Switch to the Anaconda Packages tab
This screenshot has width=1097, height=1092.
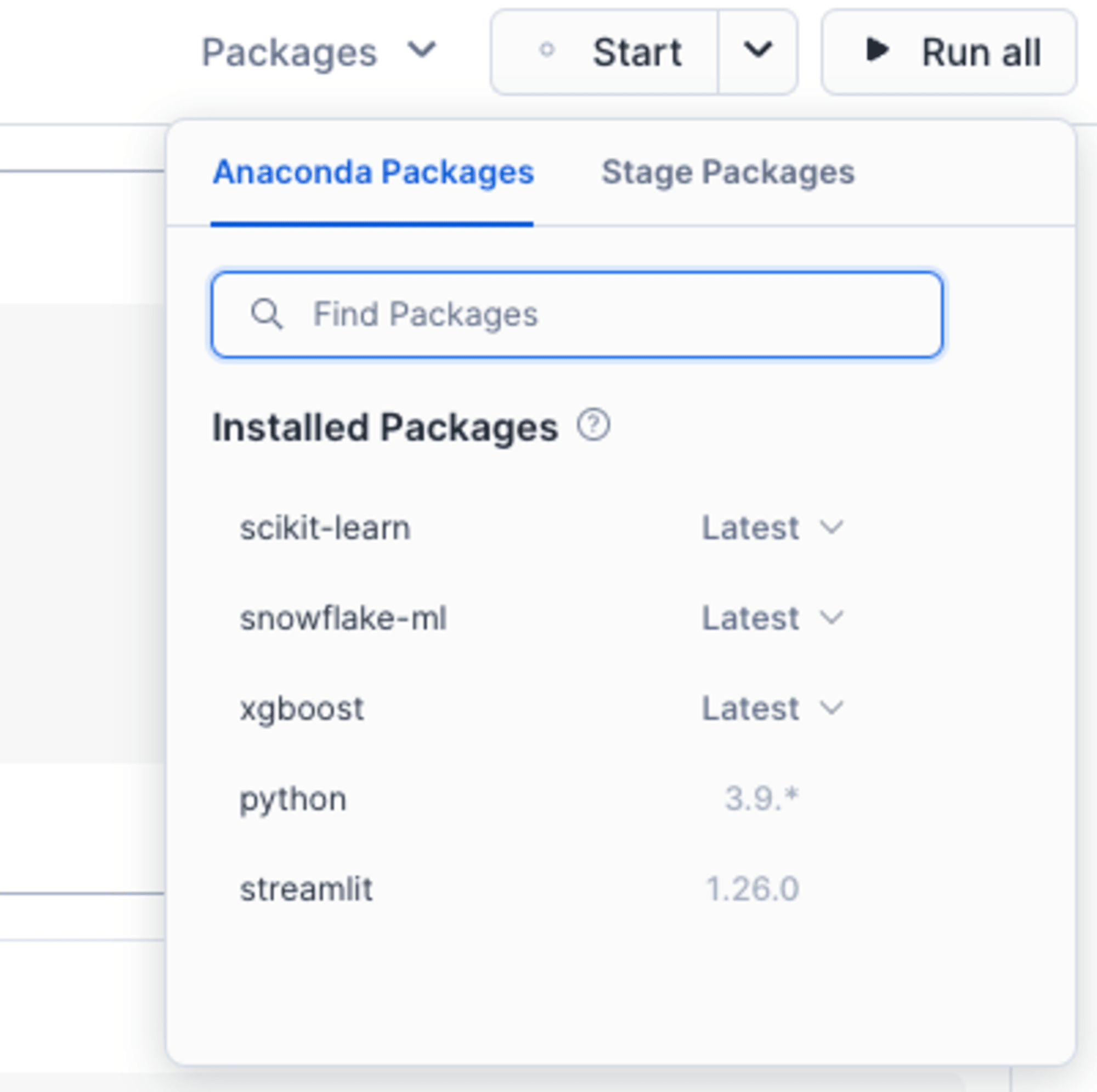pyautogui.click(x=372, y=172)
